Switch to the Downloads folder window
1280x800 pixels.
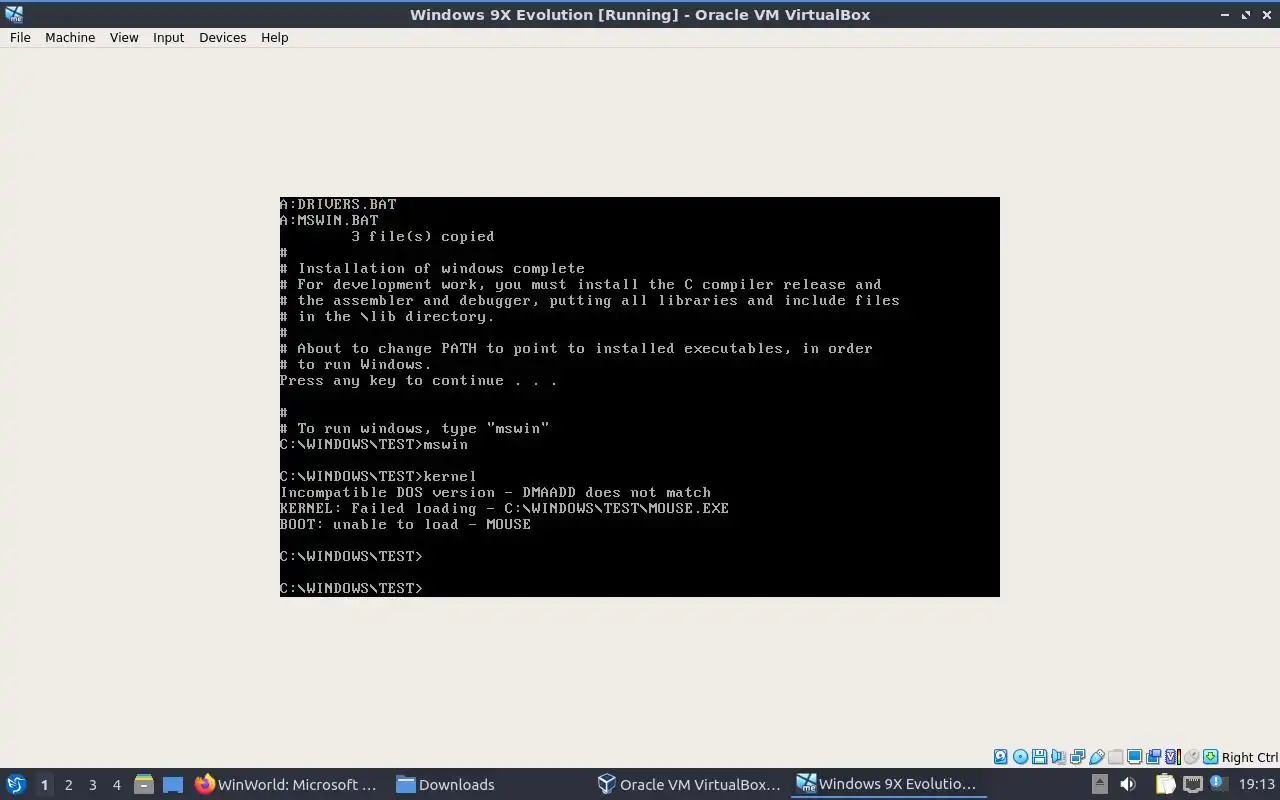(446, 784)
